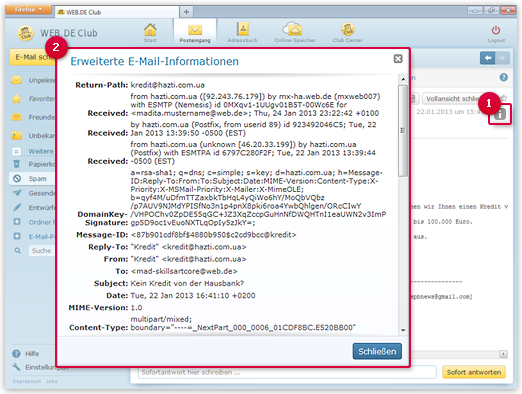The image size is (522, 394).
Task: Open a new browser tab with plus
Action: [x=186, y=12]
